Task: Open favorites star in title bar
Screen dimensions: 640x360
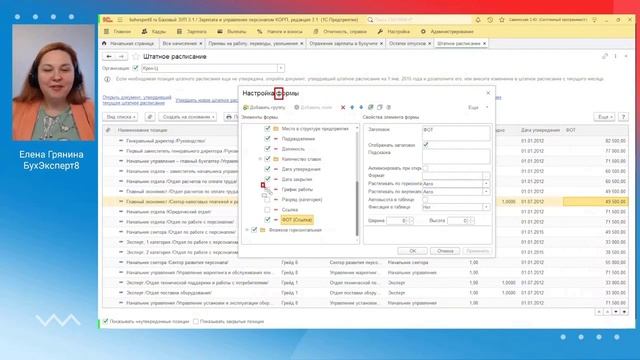Action: point(502,20)
